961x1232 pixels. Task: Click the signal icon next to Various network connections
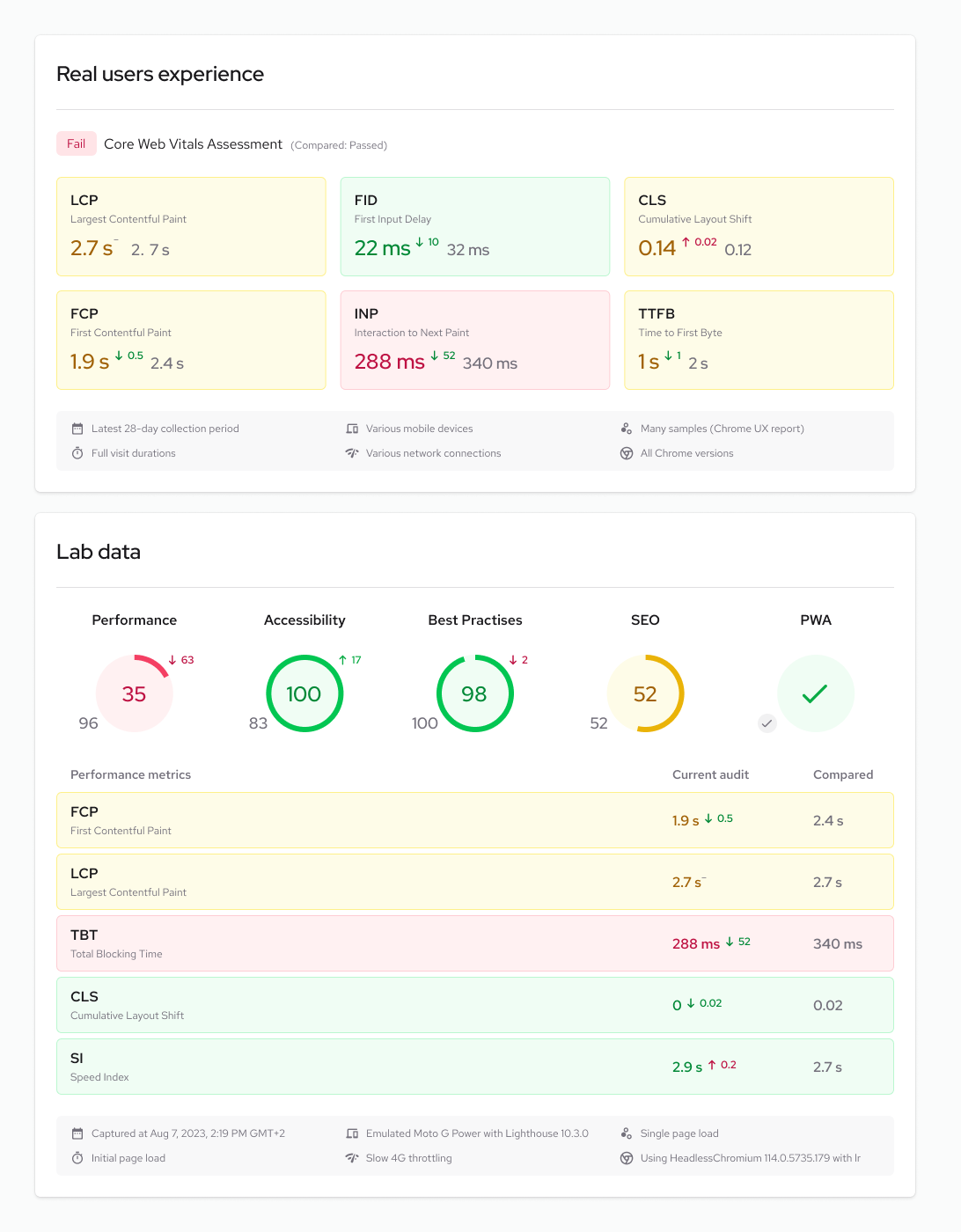pos(352,453)
